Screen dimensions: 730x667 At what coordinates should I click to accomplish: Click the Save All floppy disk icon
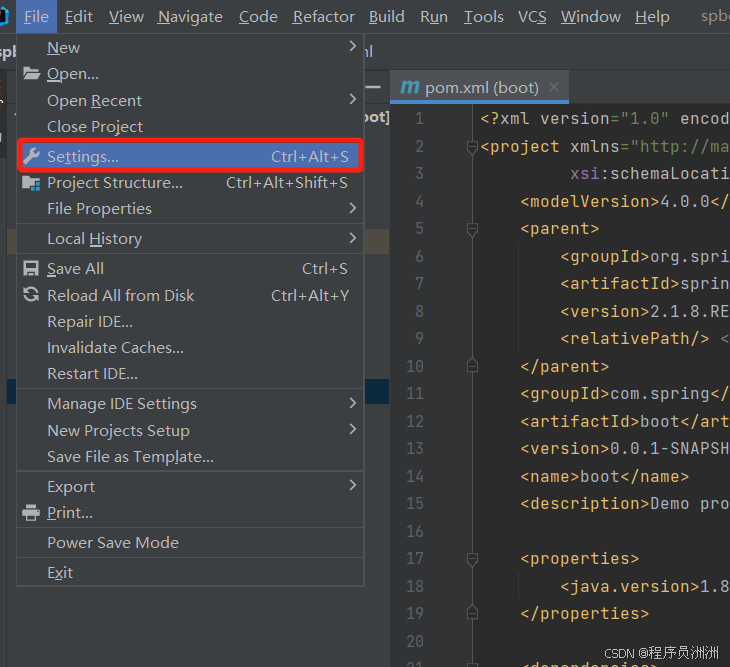click(x=31, y=269)
